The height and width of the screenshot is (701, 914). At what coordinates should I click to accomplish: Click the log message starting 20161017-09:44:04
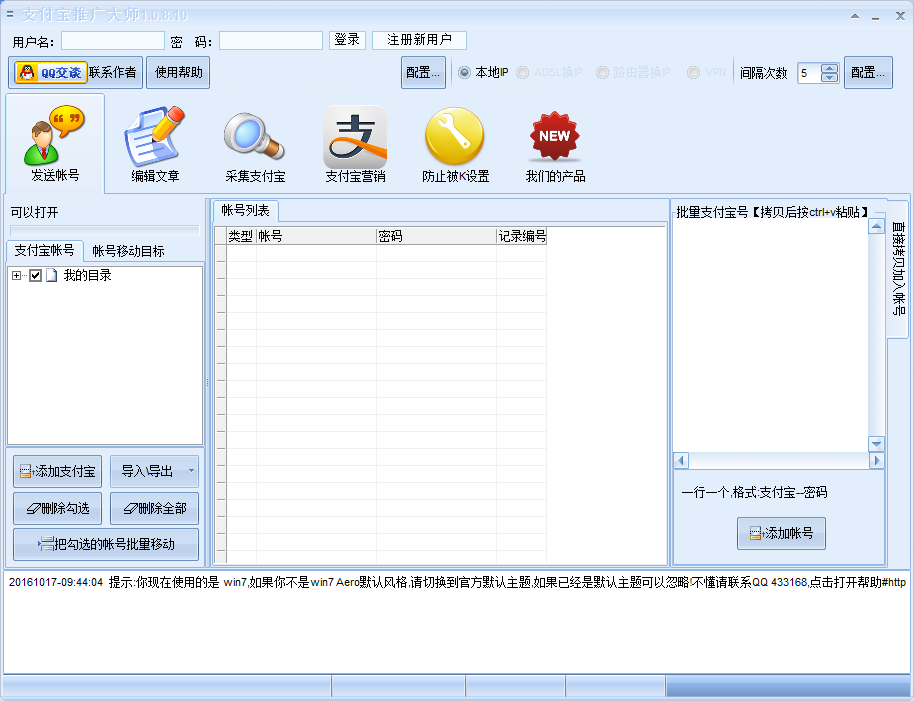click(457, 582)
